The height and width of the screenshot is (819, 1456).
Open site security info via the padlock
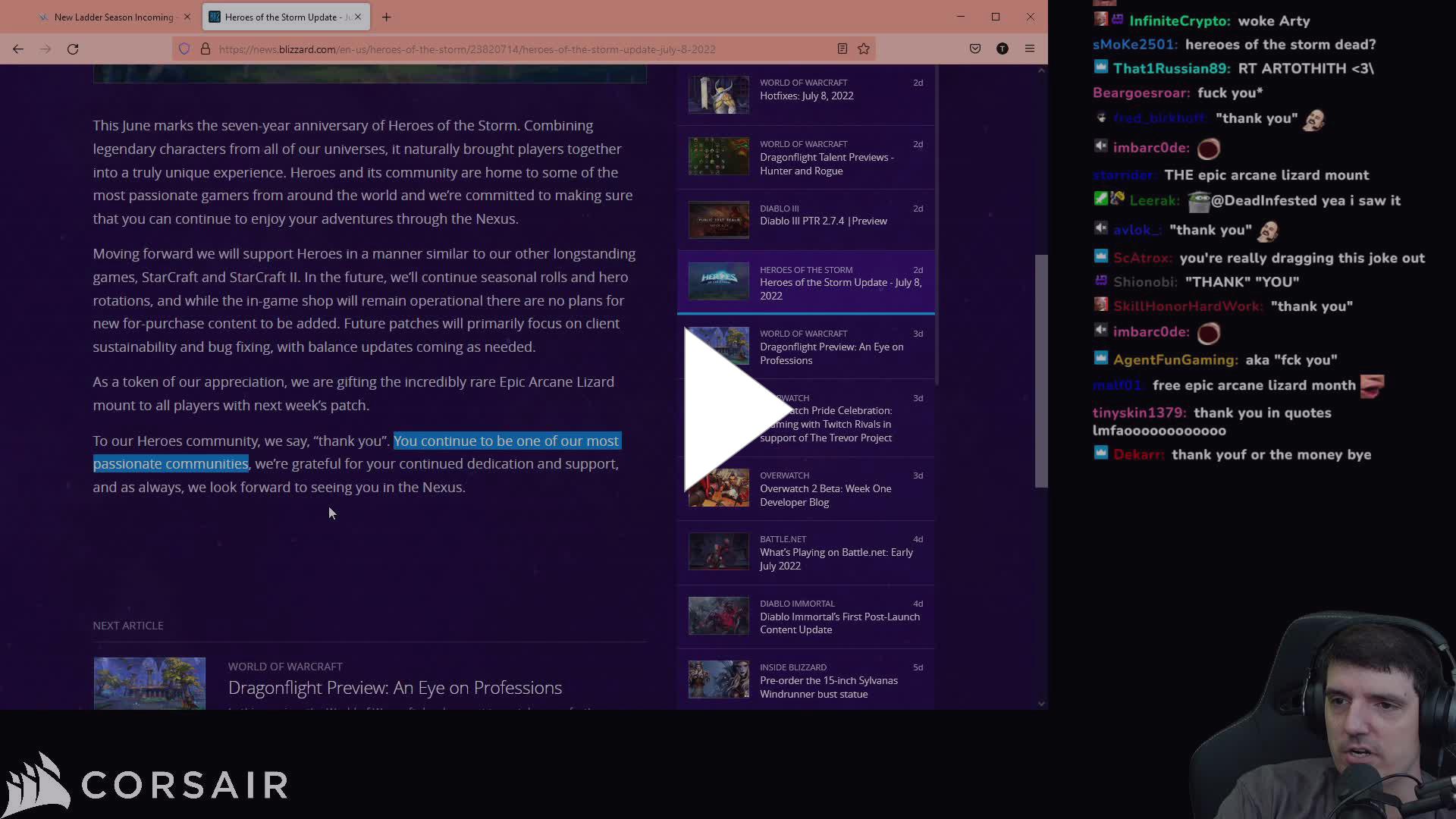point(205,49)
